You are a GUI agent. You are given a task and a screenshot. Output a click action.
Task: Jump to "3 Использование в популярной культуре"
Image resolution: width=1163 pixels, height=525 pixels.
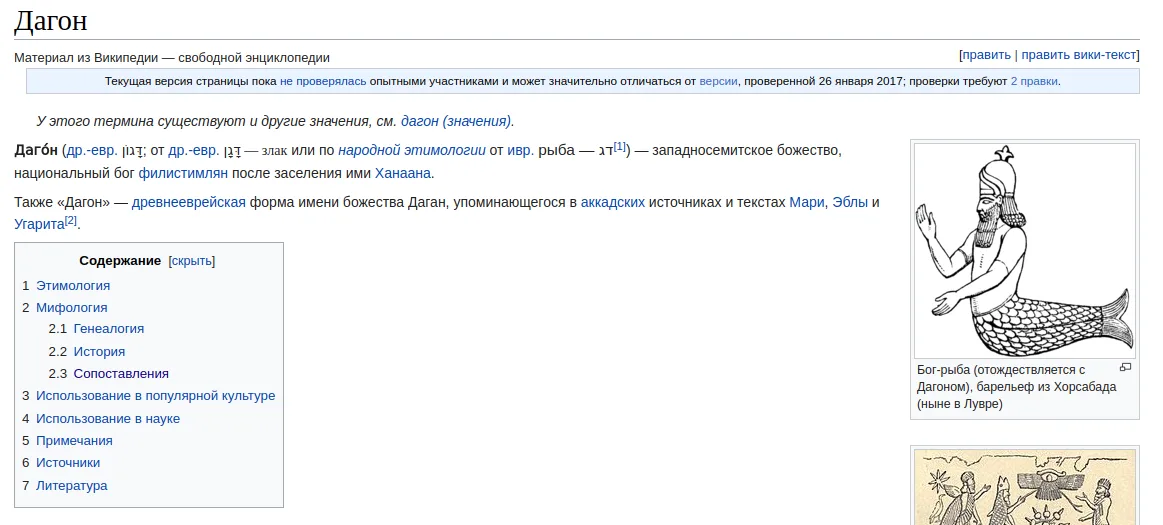pyautogui.click(x=148, y=396)
